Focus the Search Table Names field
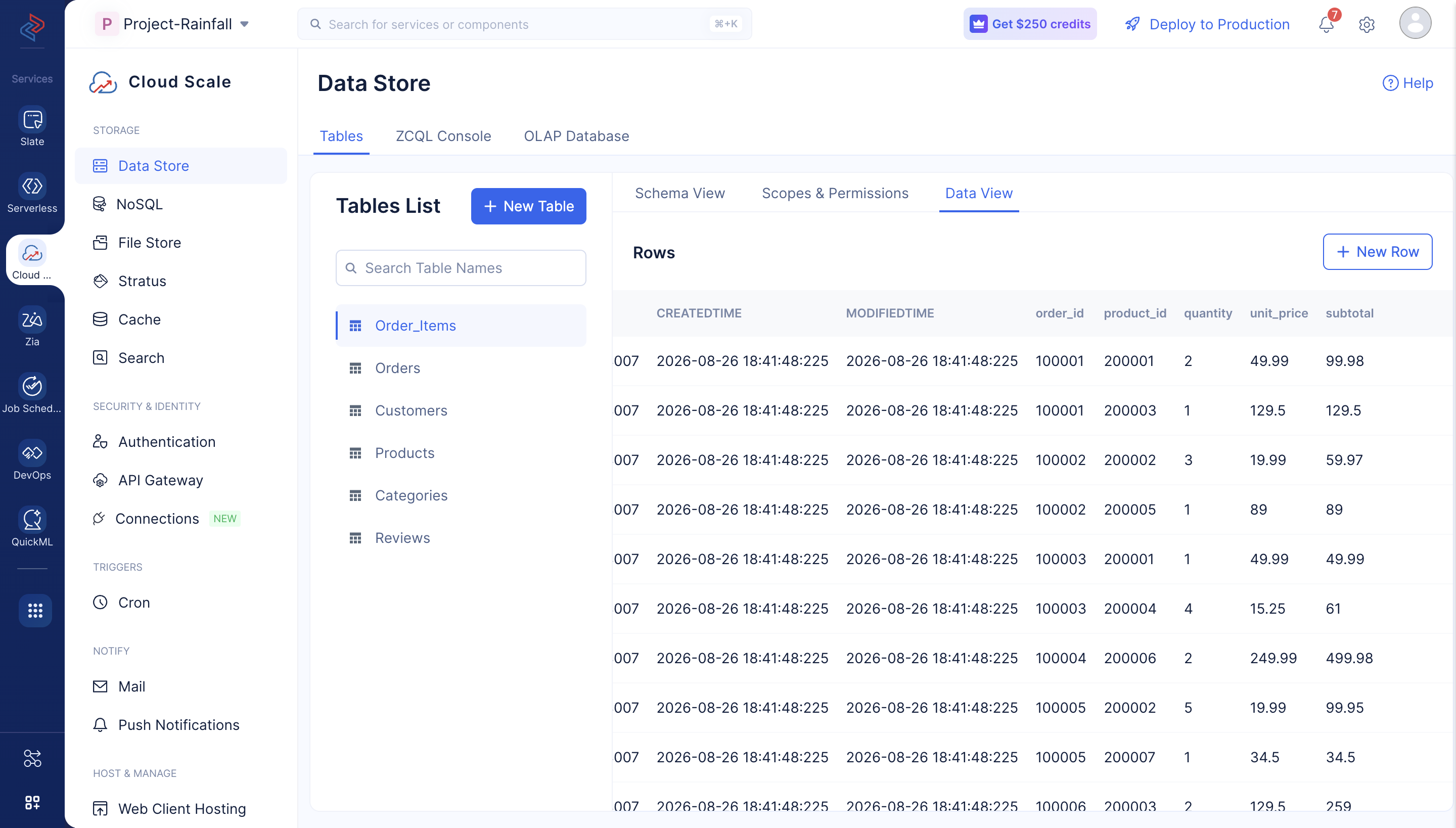1456x828 pixels. [461, 268]
